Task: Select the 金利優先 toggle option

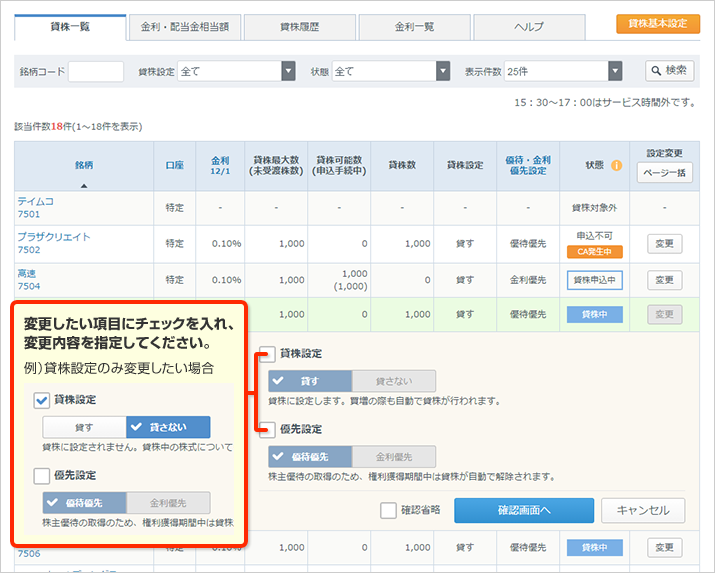Action: [x=393, y=457]
